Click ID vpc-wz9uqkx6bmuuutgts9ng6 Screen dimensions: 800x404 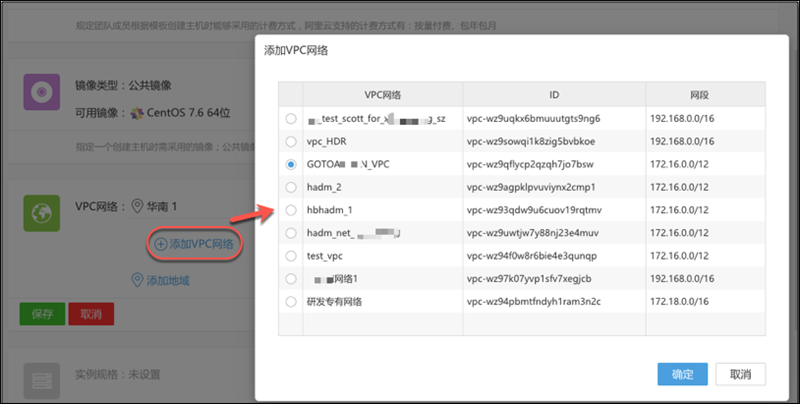533,119
